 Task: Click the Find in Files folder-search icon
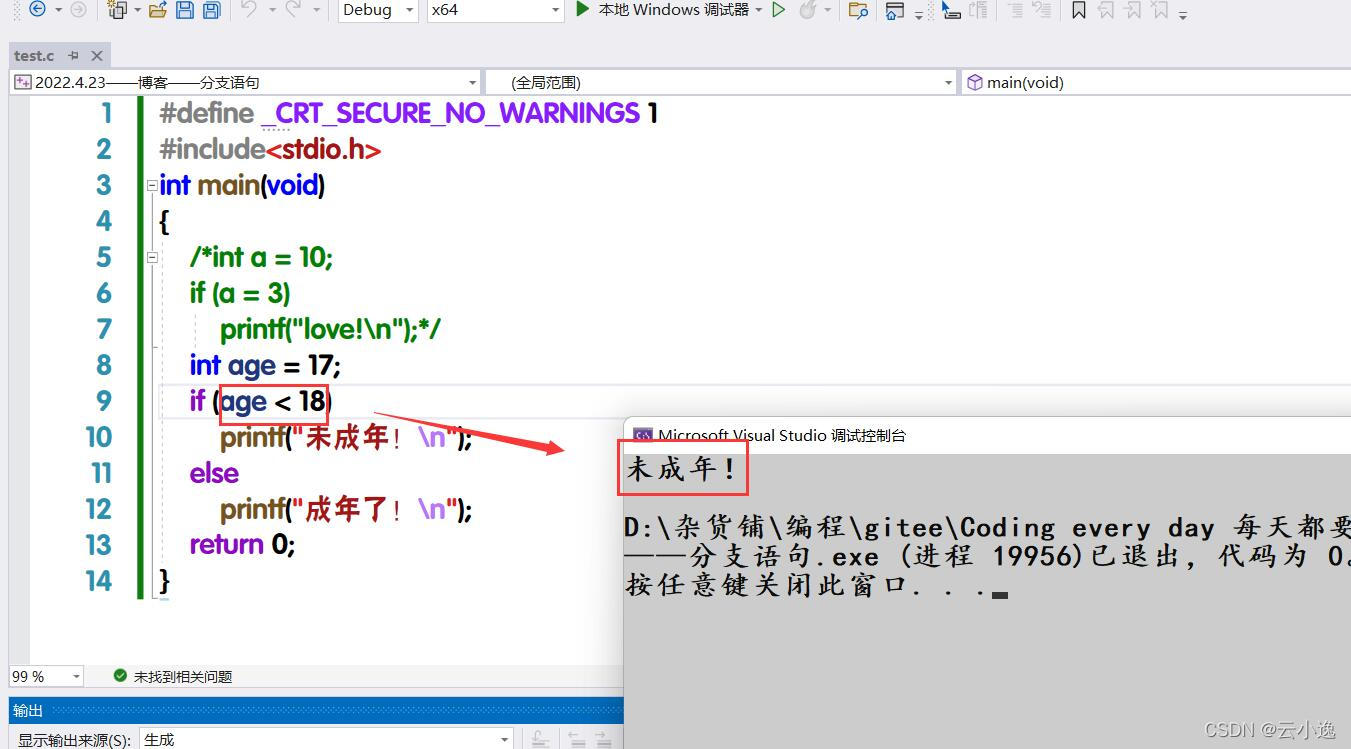click(857, 10)
